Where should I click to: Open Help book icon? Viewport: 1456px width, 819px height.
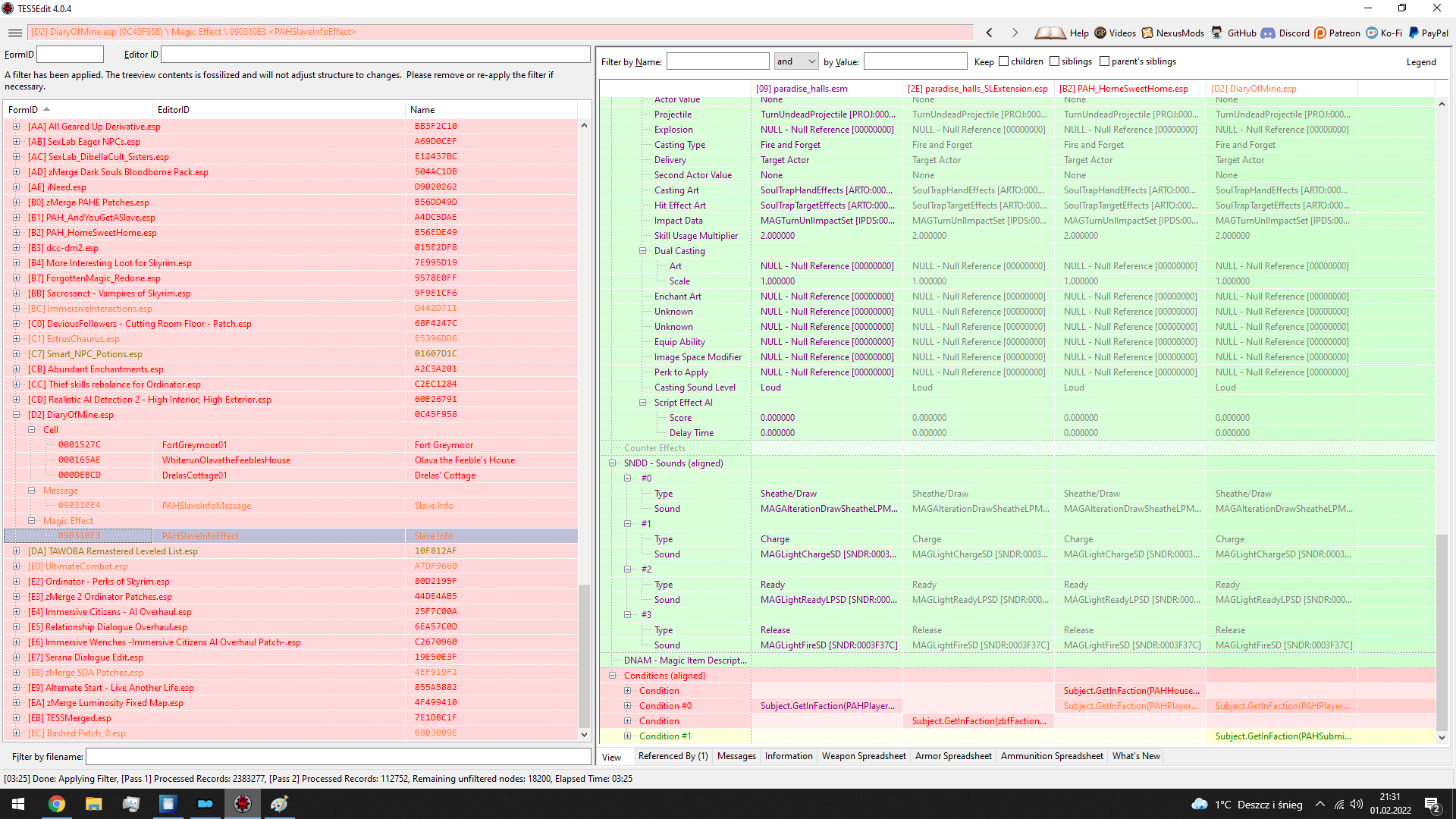(x=1050, y=33)
